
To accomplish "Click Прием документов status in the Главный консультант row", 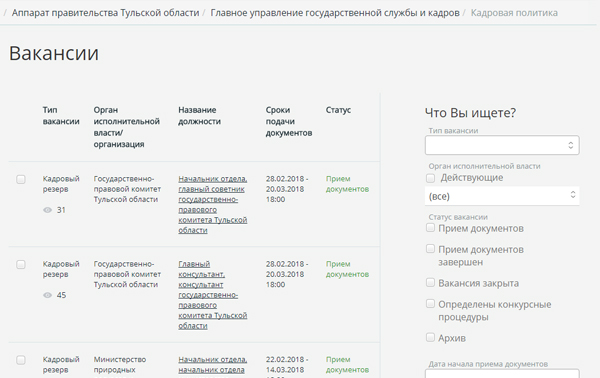I will (347, 269).
